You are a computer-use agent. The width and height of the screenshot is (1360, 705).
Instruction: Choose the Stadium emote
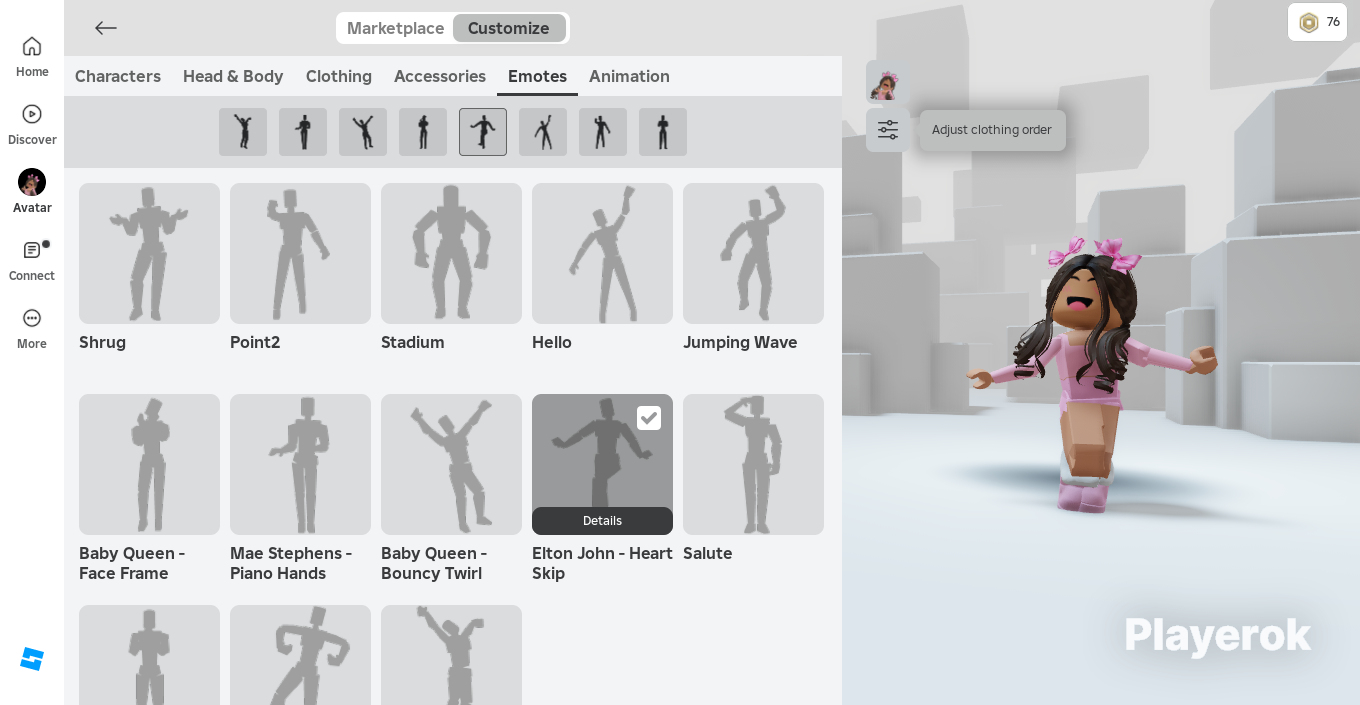[451, 253]
